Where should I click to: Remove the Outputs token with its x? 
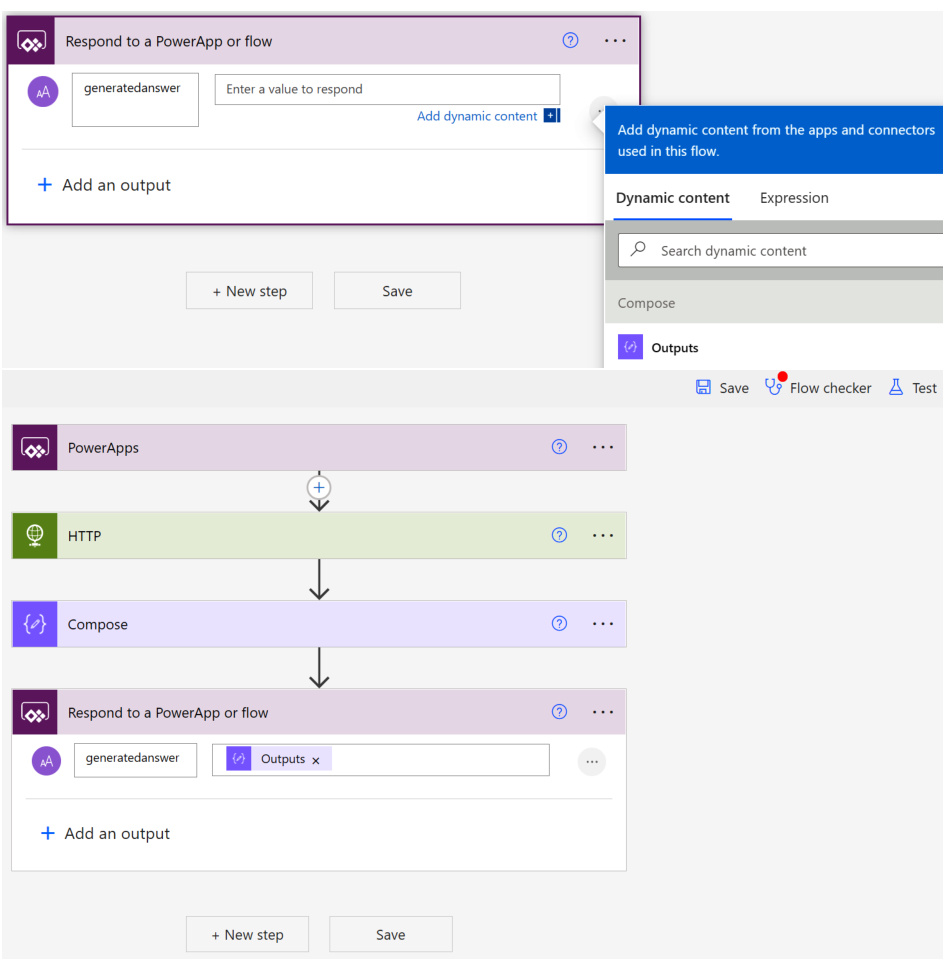click(x=316, y=761)
